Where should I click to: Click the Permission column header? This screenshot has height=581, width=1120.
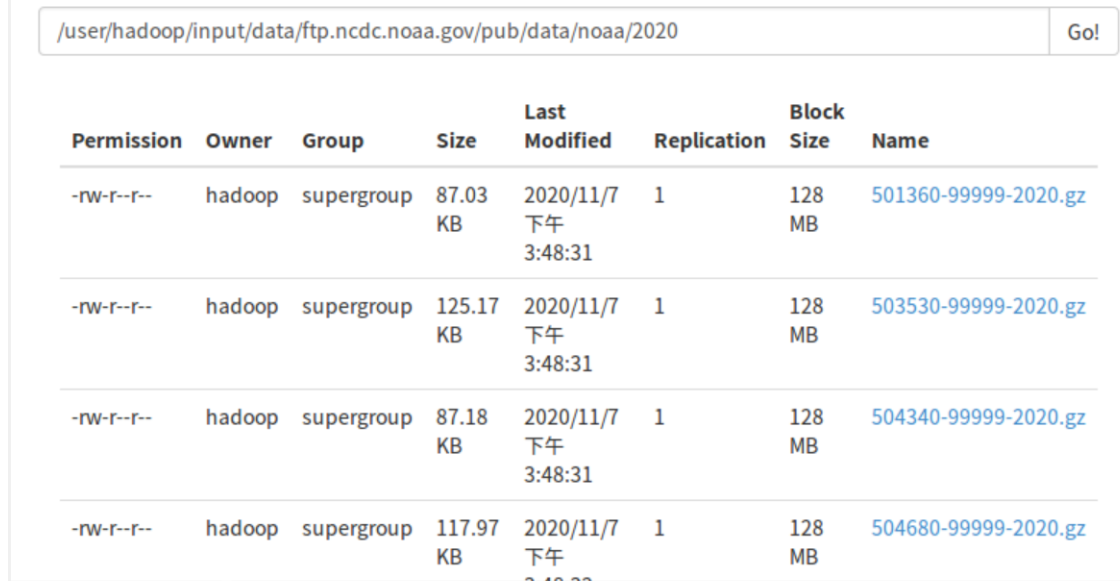(x=127, y=141)
